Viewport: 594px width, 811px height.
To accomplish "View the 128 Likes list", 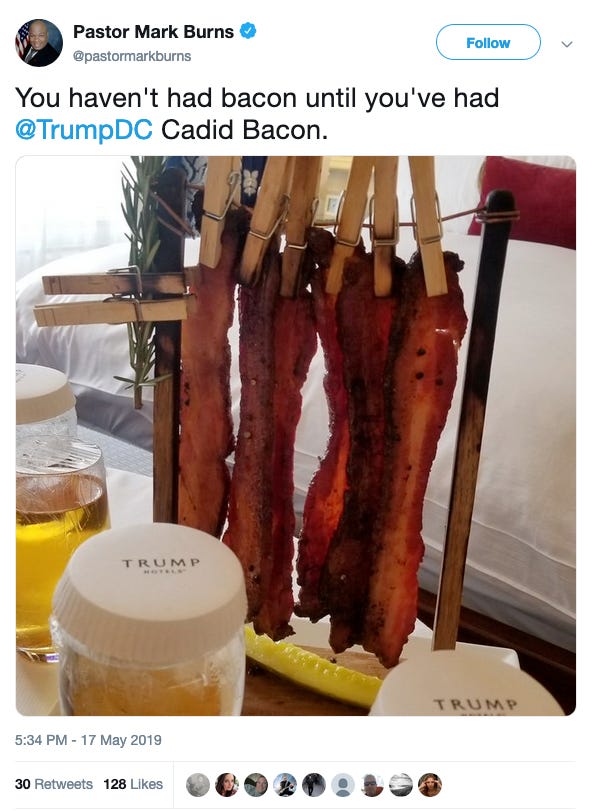I will (x=133, y=784).
